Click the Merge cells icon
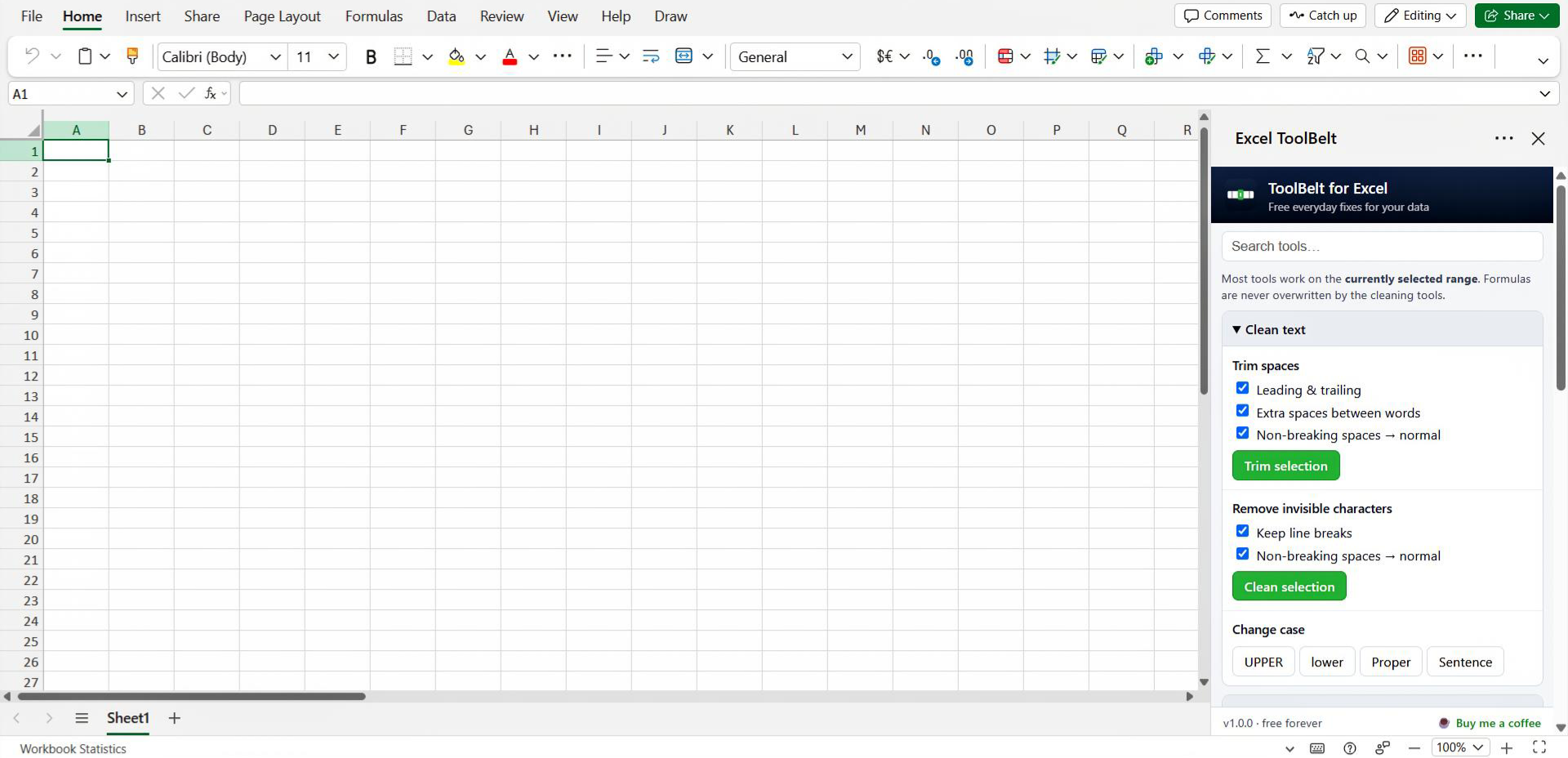The width and height of the screenshot is (1568, 758). point(684,56)
